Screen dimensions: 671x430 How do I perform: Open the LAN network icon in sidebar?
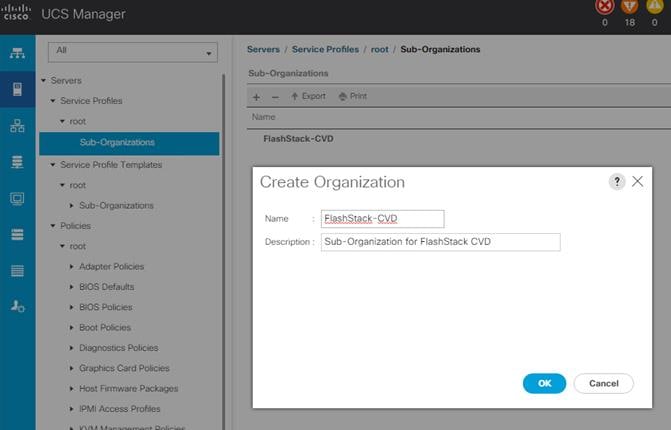(x=17, y=126)
